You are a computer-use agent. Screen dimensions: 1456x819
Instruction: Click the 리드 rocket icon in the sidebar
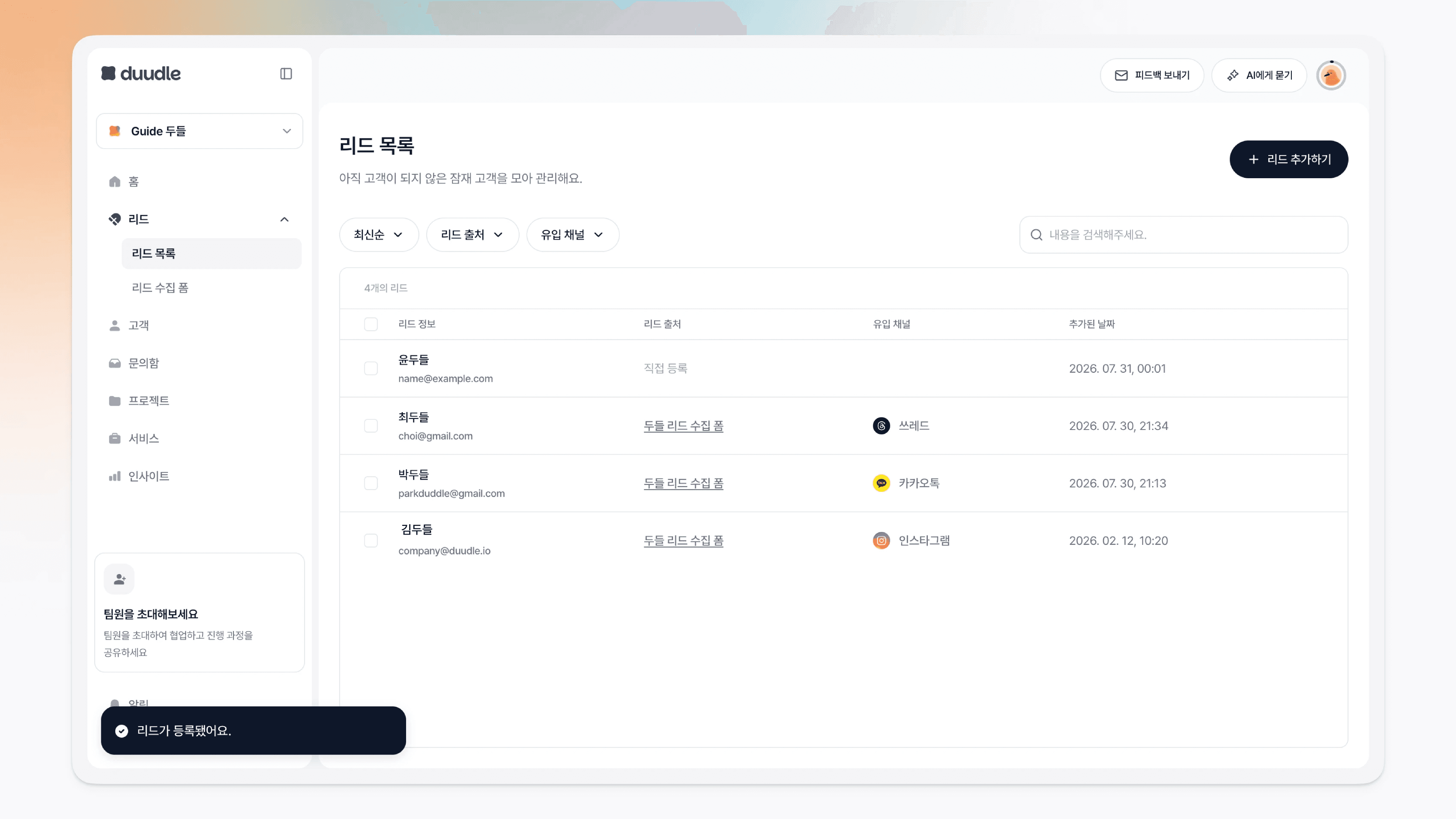coord(115,219)
